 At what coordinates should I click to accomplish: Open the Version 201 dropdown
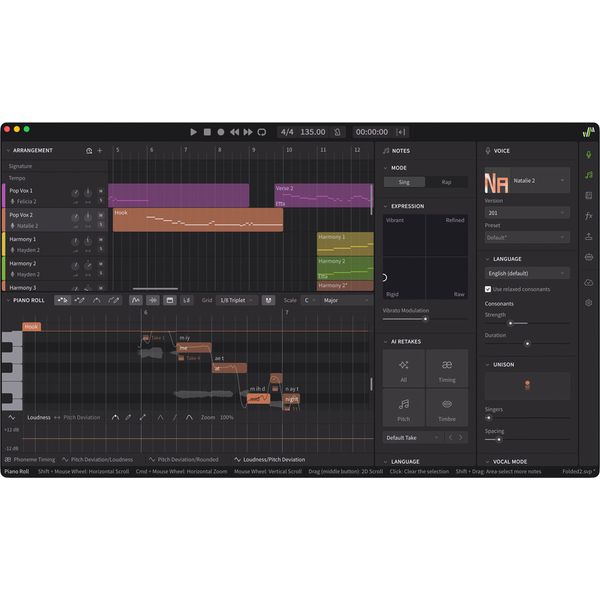click(527, 213)
